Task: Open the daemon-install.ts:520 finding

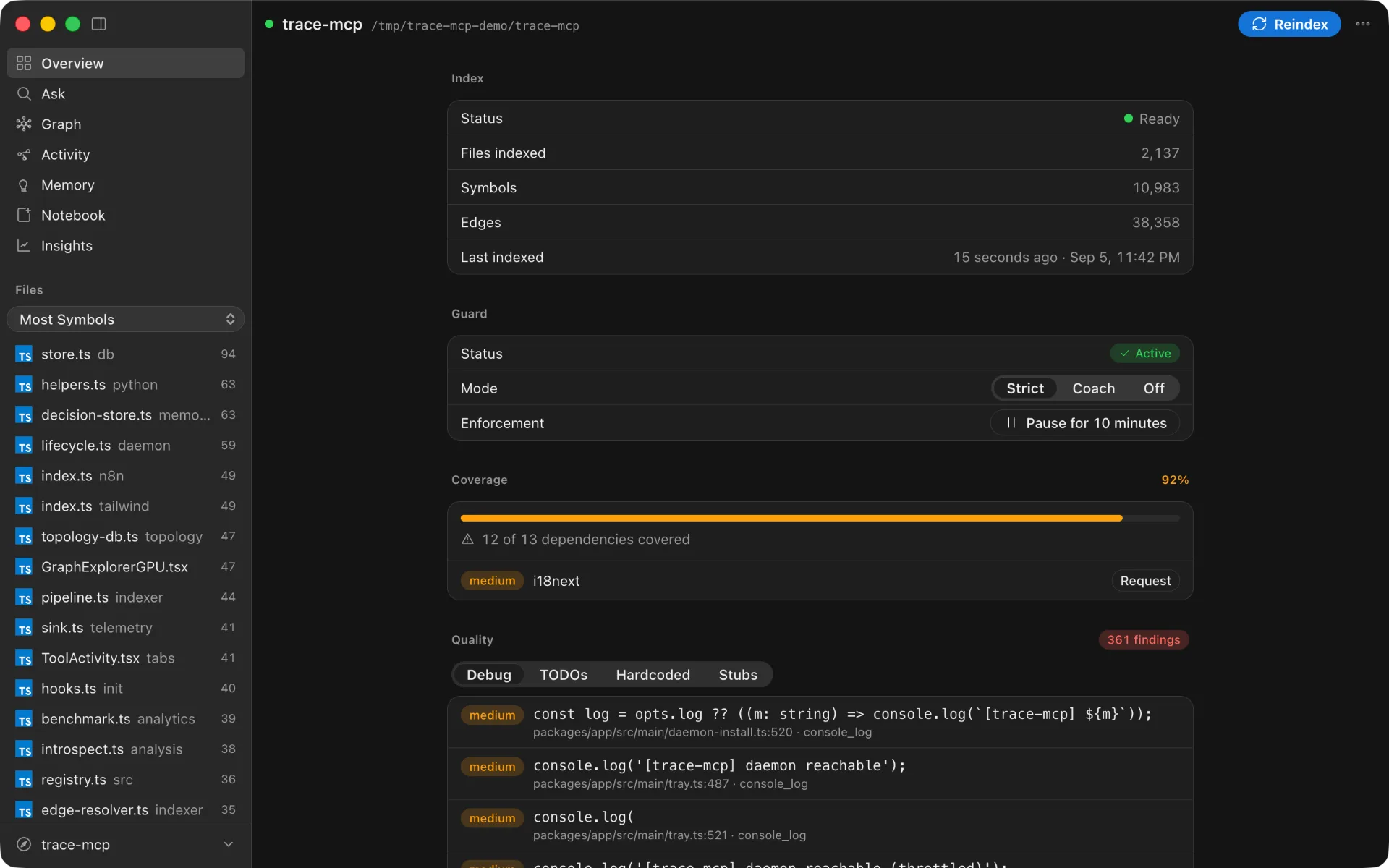Action: click(x=820, y=722)
